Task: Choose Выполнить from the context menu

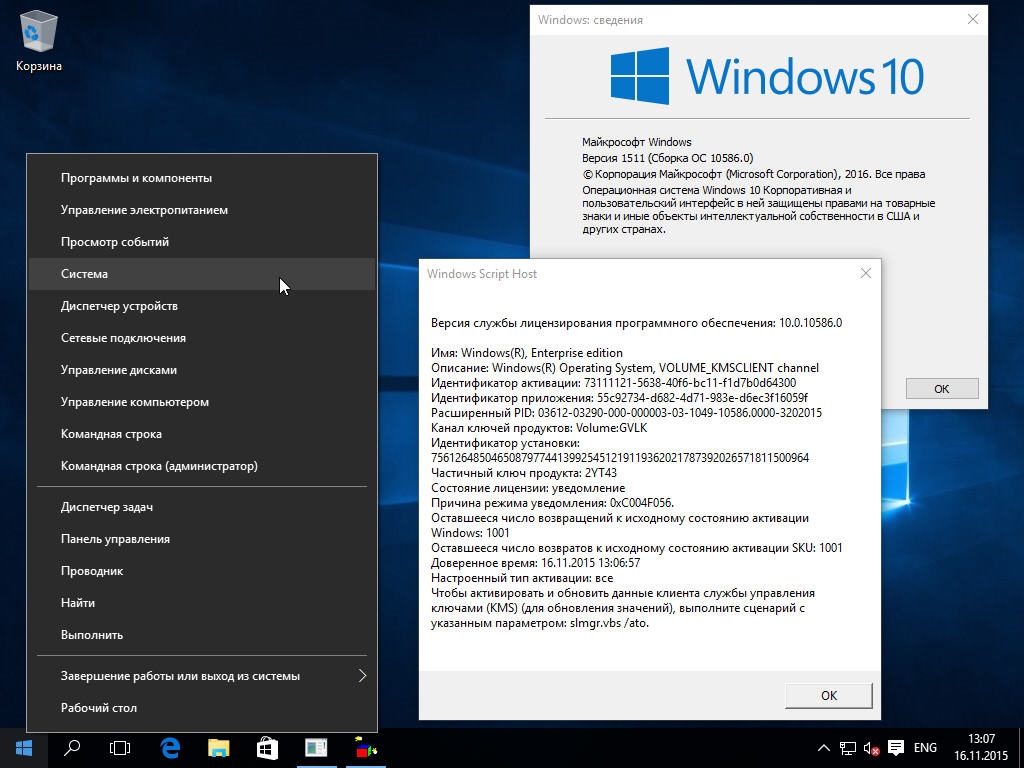Action: click(x=202, y=635)
